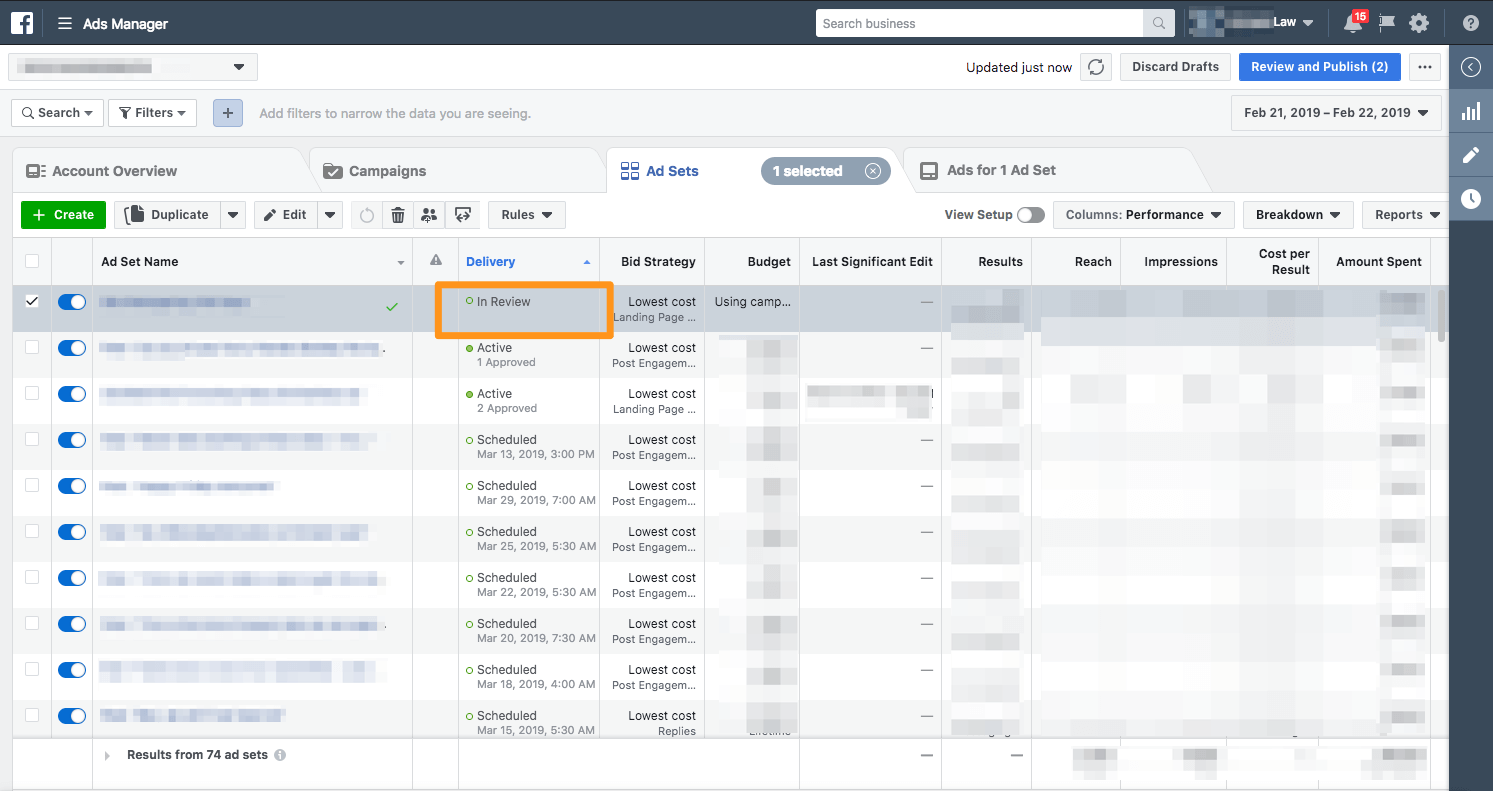Click the people audience toolbar icon
Viewport: 1493px width, 791px height.
coord(429,215)
